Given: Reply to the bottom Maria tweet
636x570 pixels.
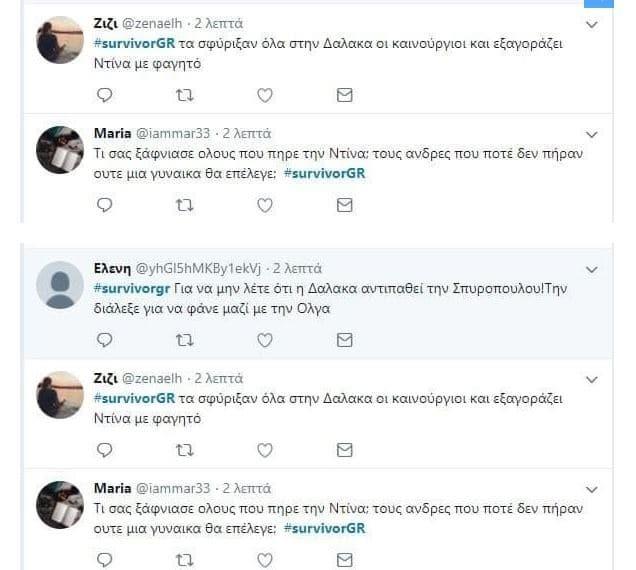Looking at the screenshot, I should point(105,560).
